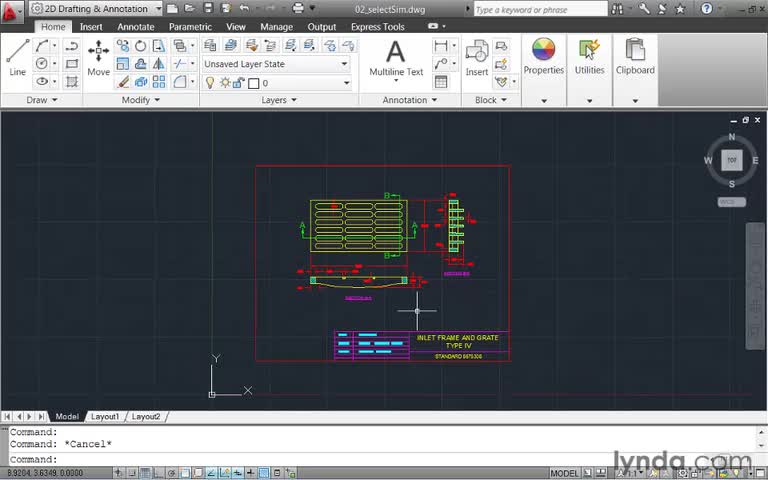The height and width of the screenshot is (480, 768).
Task: Click the ViewCube TOP face
Action: click(x=732, y=160)
